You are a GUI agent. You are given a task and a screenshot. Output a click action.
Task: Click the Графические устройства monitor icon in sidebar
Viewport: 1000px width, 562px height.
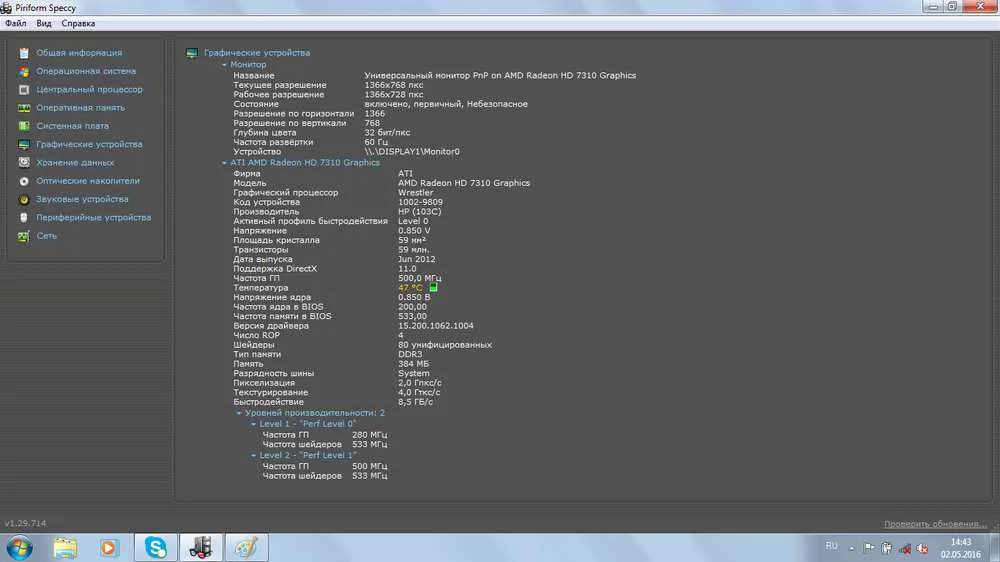24,145
